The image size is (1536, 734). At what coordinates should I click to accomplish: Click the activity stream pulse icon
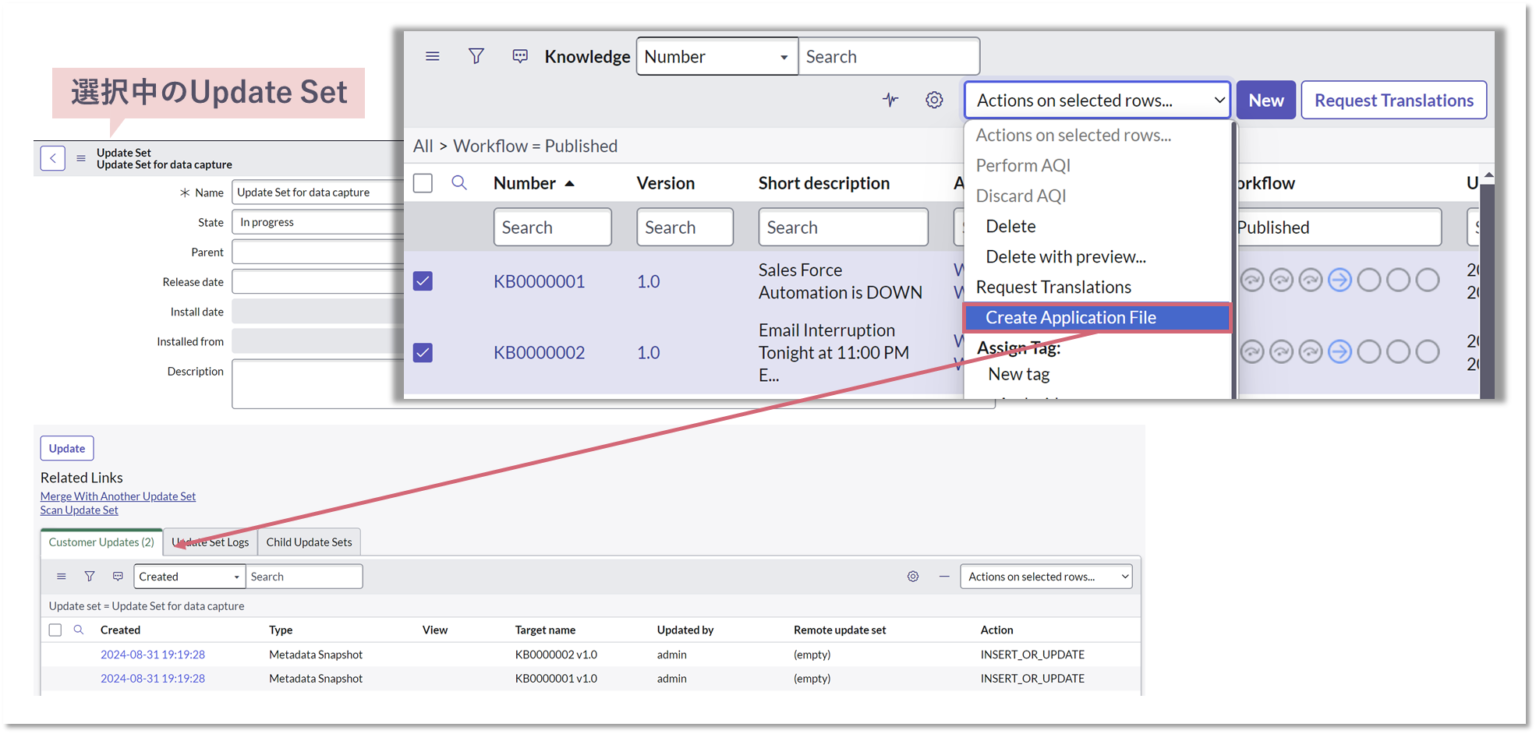890,100
